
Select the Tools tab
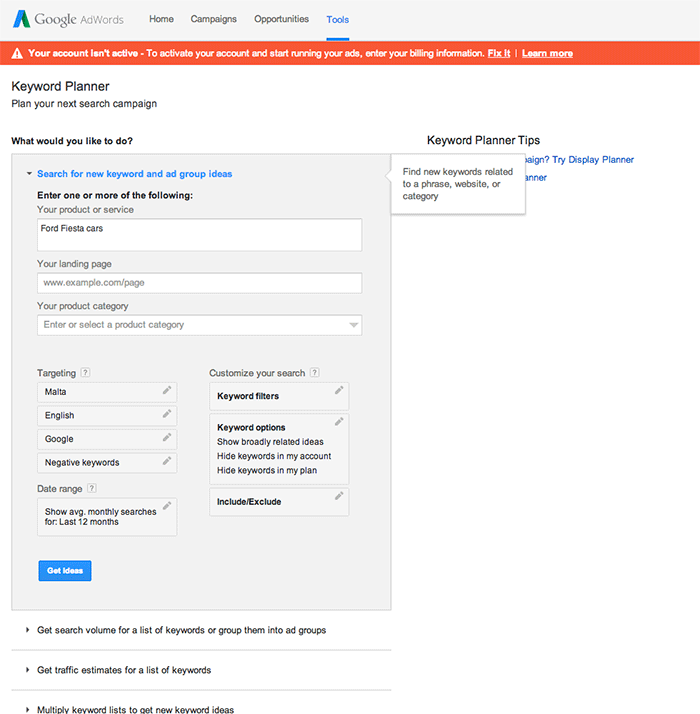(x=337, y=20)
